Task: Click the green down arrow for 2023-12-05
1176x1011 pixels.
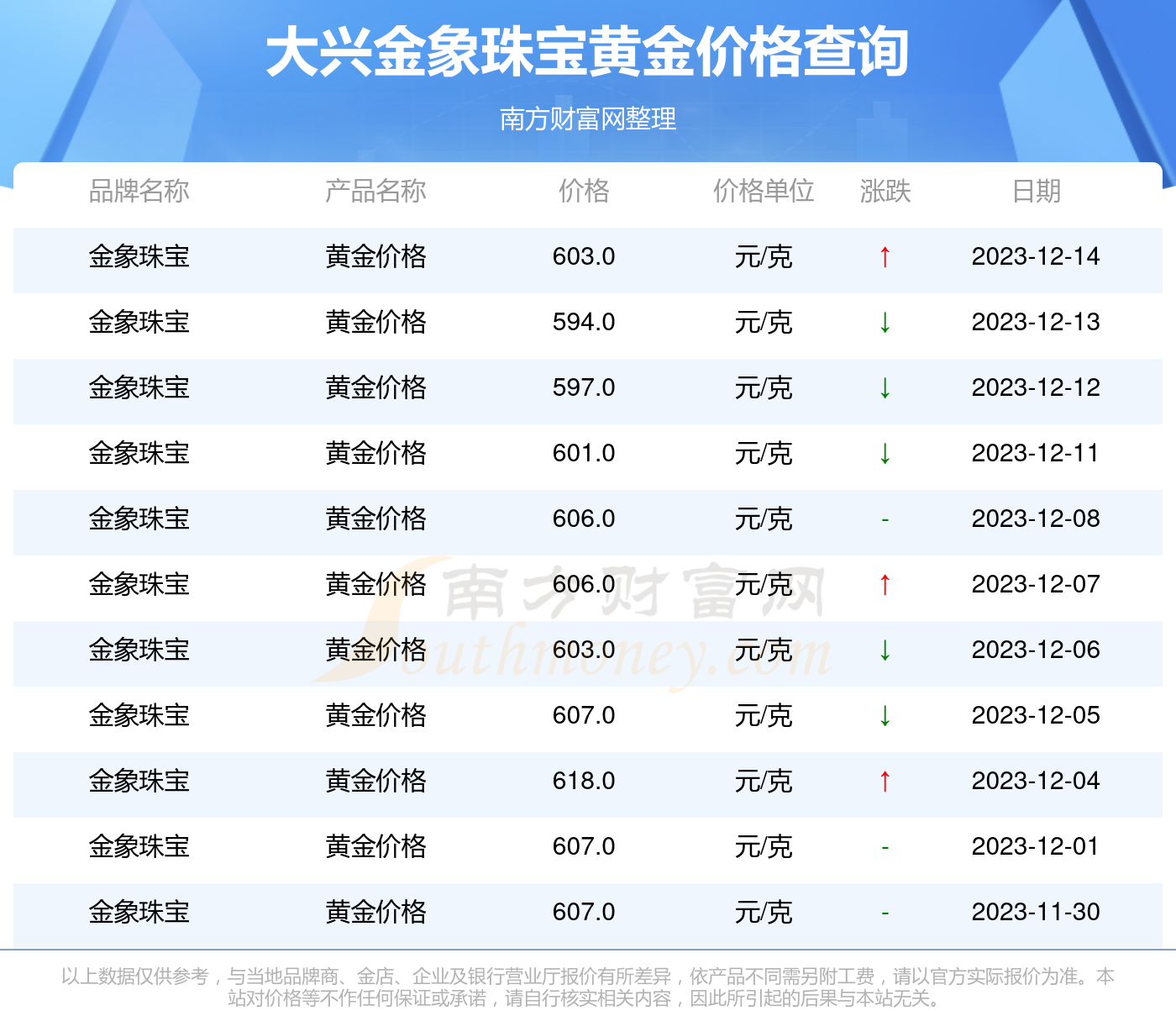Action: point(885,715)
